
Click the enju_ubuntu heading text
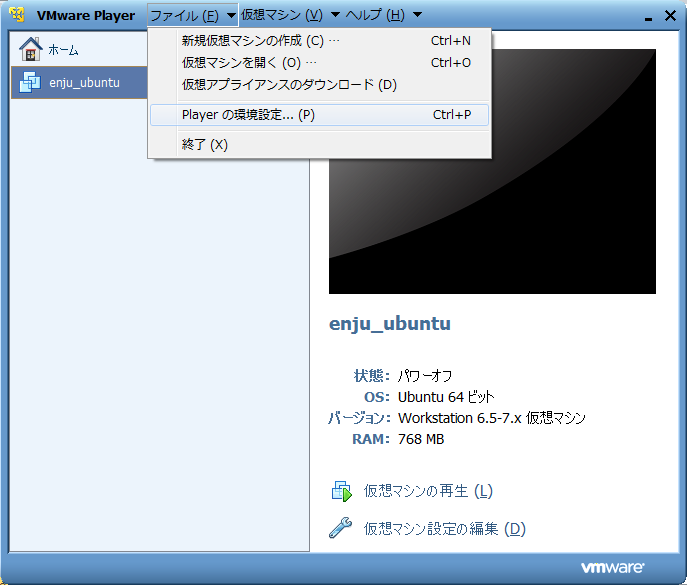(x=390, y=324)
